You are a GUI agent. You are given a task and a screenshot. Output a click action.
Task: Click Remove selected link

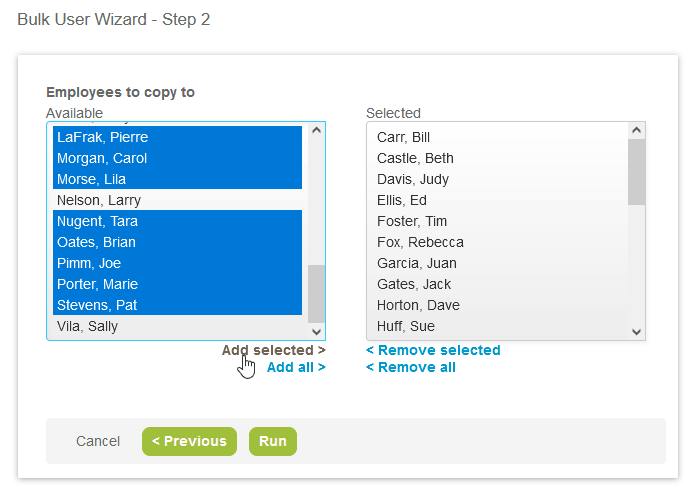point(433,350)
